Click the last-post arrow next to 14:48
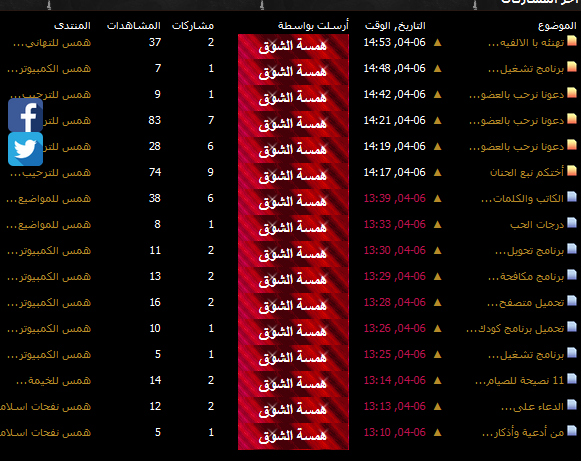This screenshot has height=461, width=581. tap(438, 68)
